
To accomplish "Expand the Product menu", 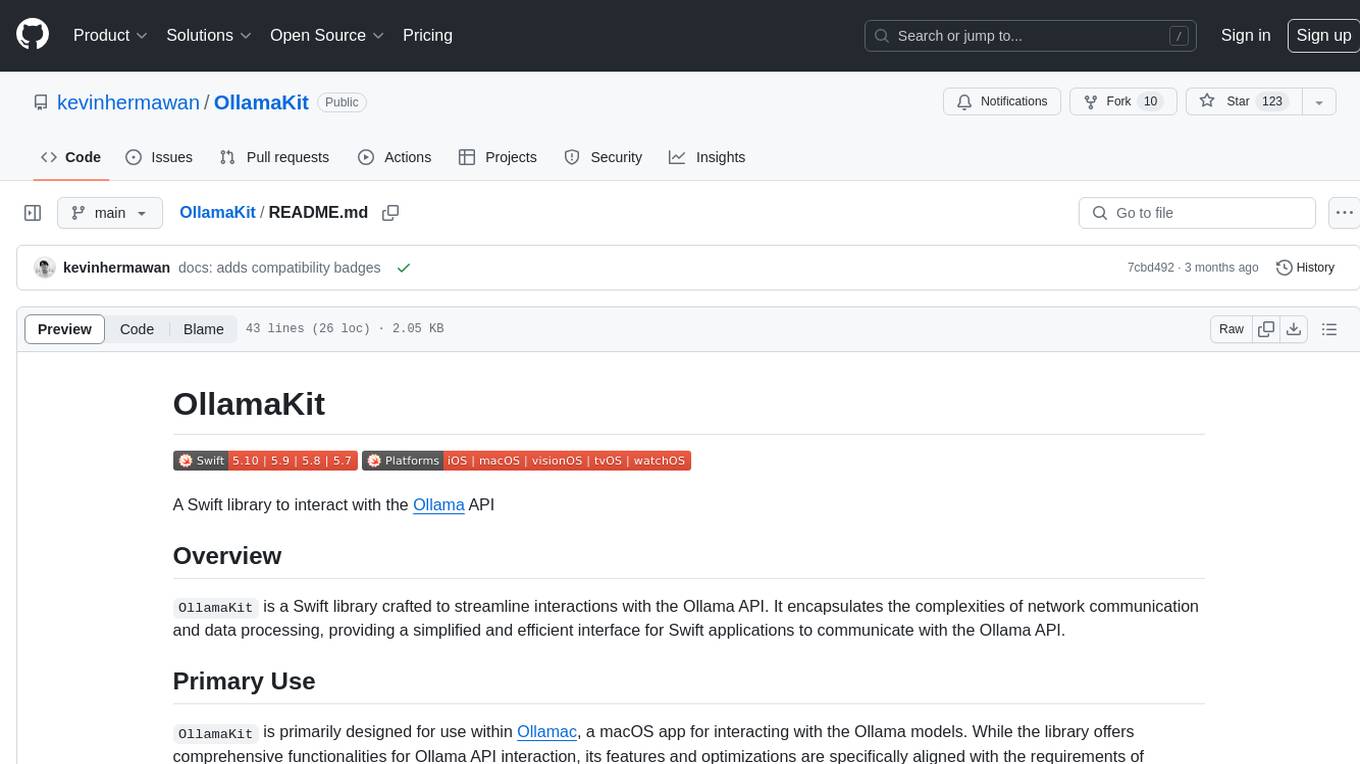I will tap(110, 35).
